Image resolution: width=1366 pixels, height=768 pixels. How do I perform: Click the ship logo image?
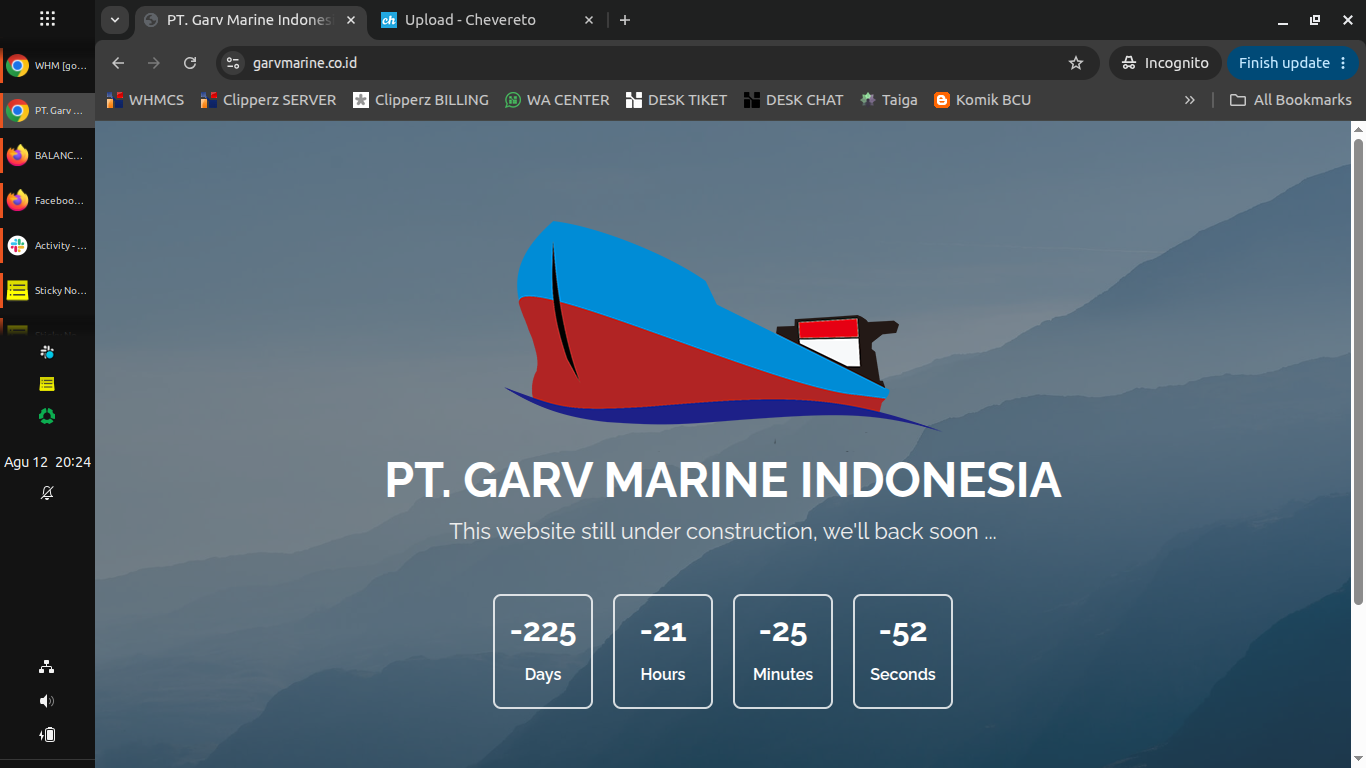tap(723, 327)
